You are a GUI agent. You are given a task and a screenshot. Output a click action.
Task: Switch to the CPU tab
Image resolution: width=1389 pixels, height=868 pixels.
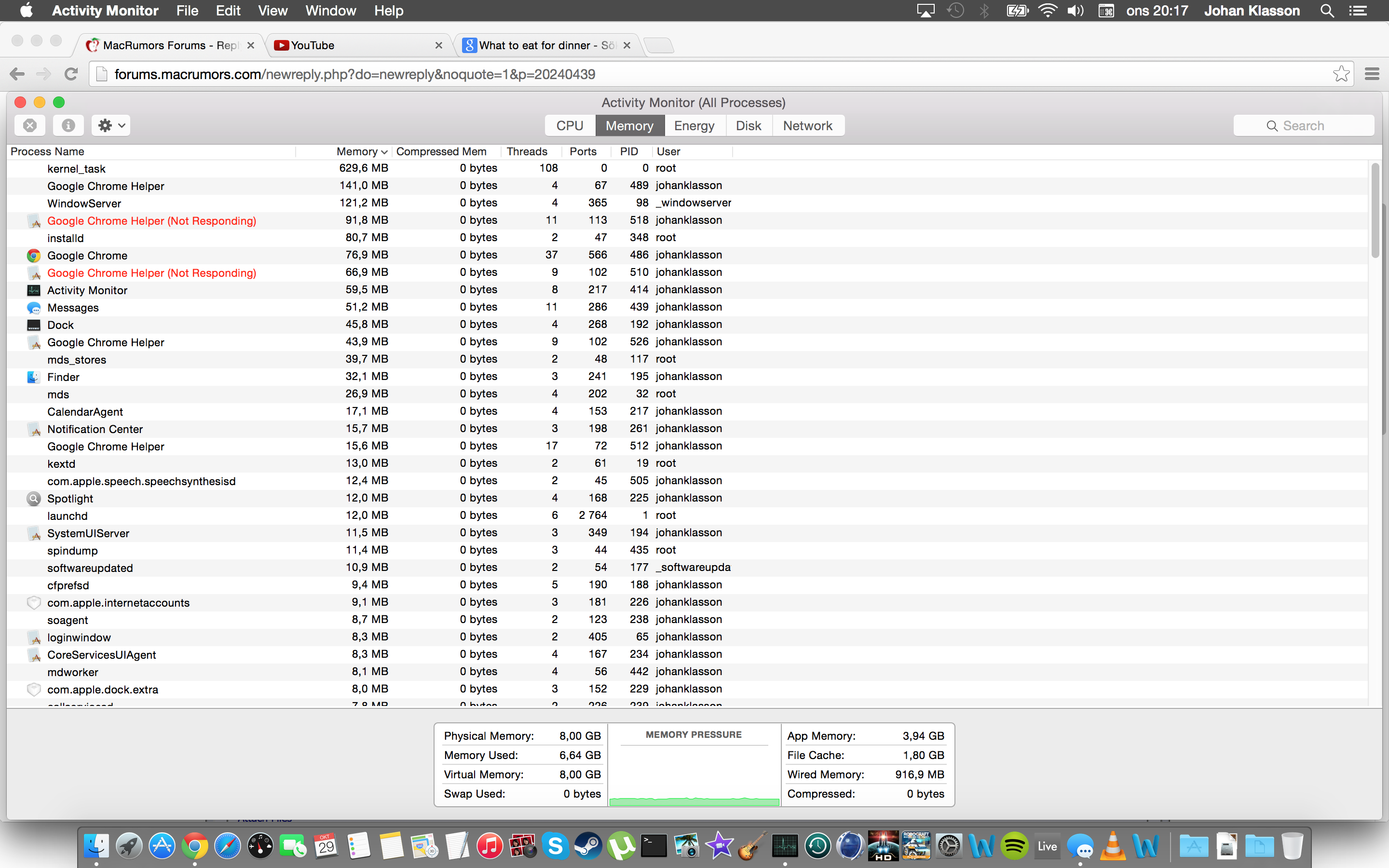point(570,126)
